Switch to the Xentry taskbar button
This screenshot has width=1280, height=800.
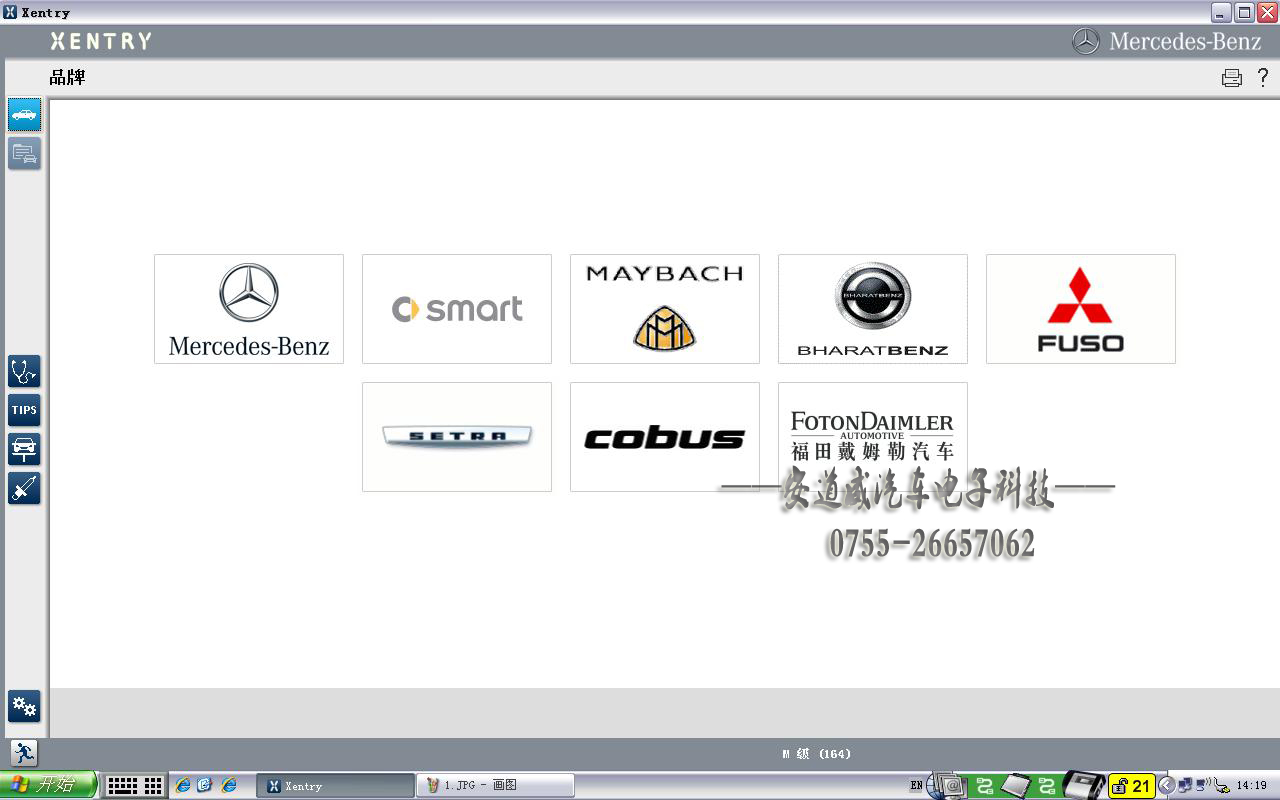(x=335, y=786)
